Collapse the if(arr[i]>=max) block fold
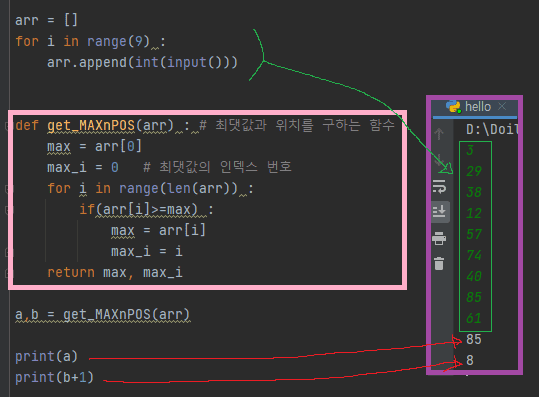 [8, 210]
